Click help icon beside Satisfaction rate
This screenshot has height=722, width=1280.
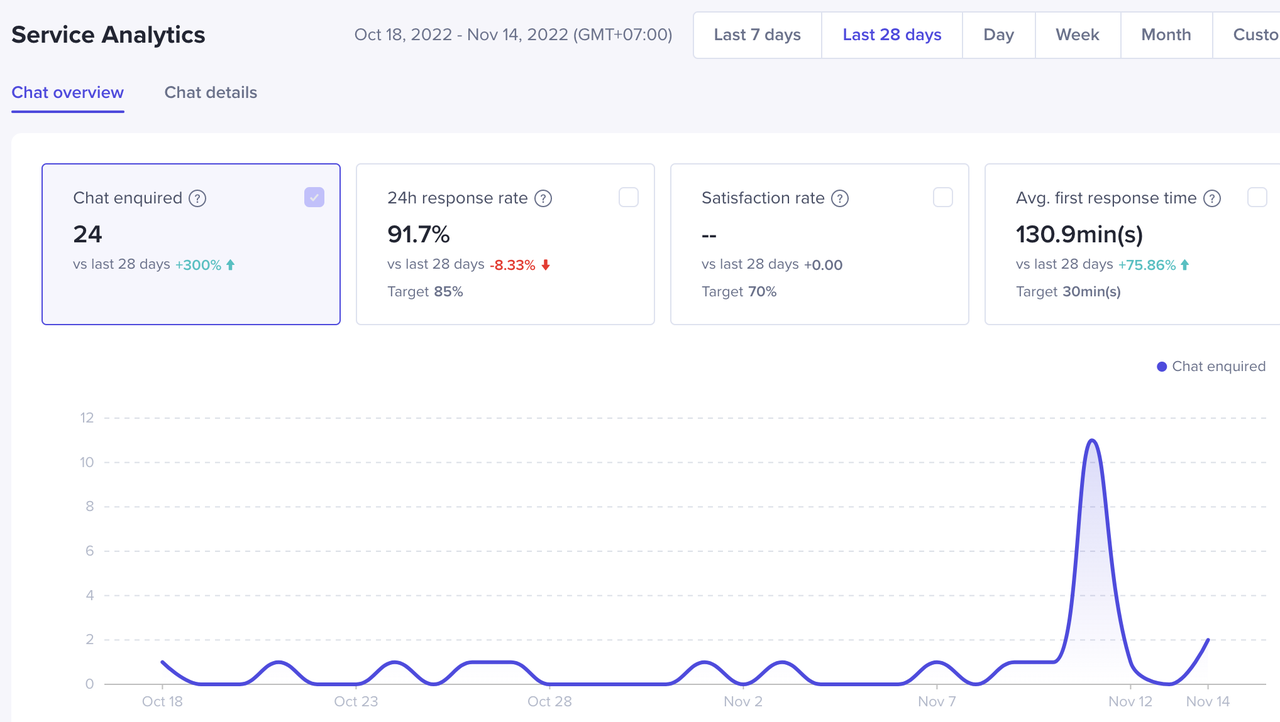point(840,198)
